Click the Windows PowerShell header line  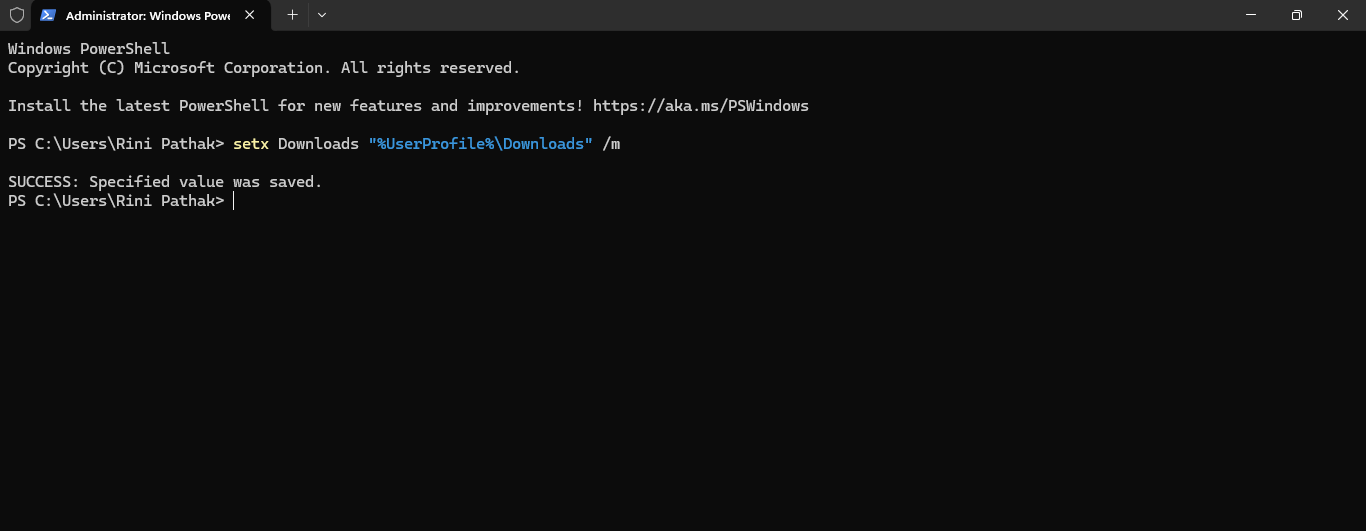pos(89,49)
